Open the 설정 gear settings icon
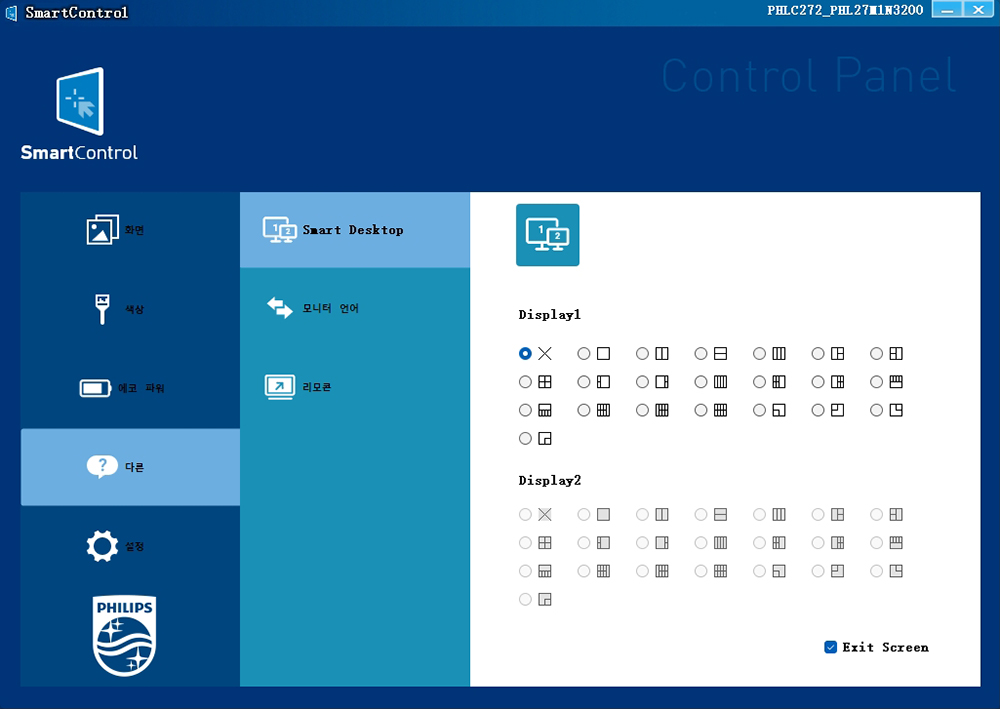 point(102,546)
